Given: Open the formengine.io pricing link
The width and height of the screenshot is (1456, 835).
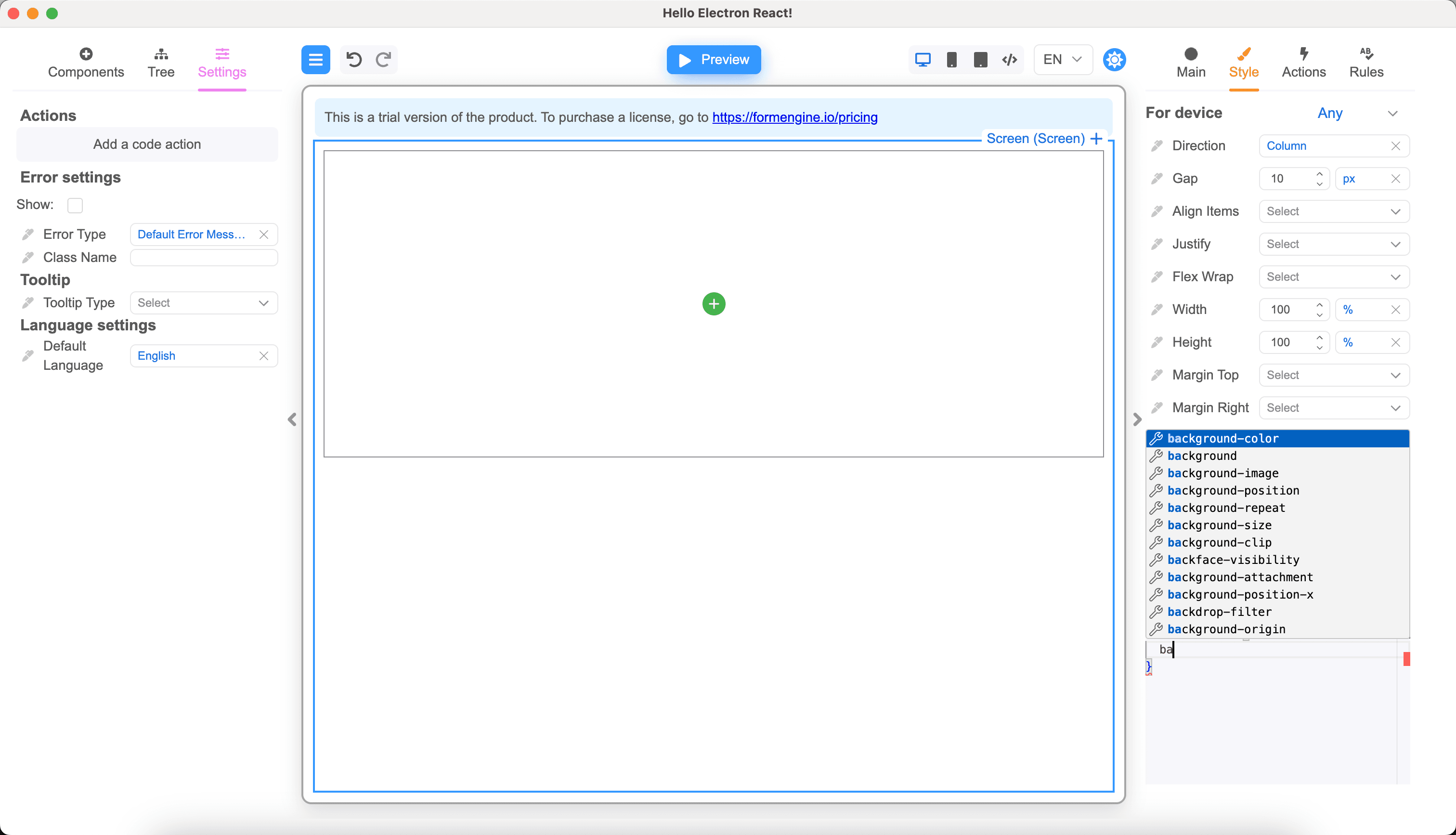Looking at the screenshot, I should pos(794,117).
